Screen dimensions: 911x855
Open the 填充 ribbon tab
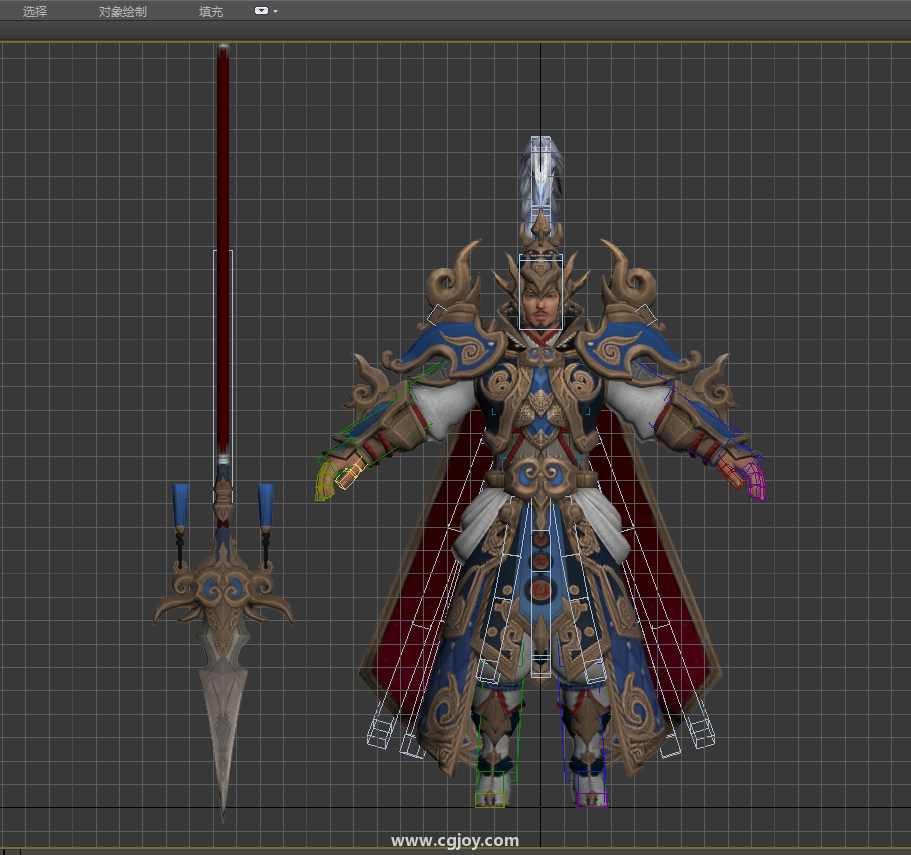(211, 12)
